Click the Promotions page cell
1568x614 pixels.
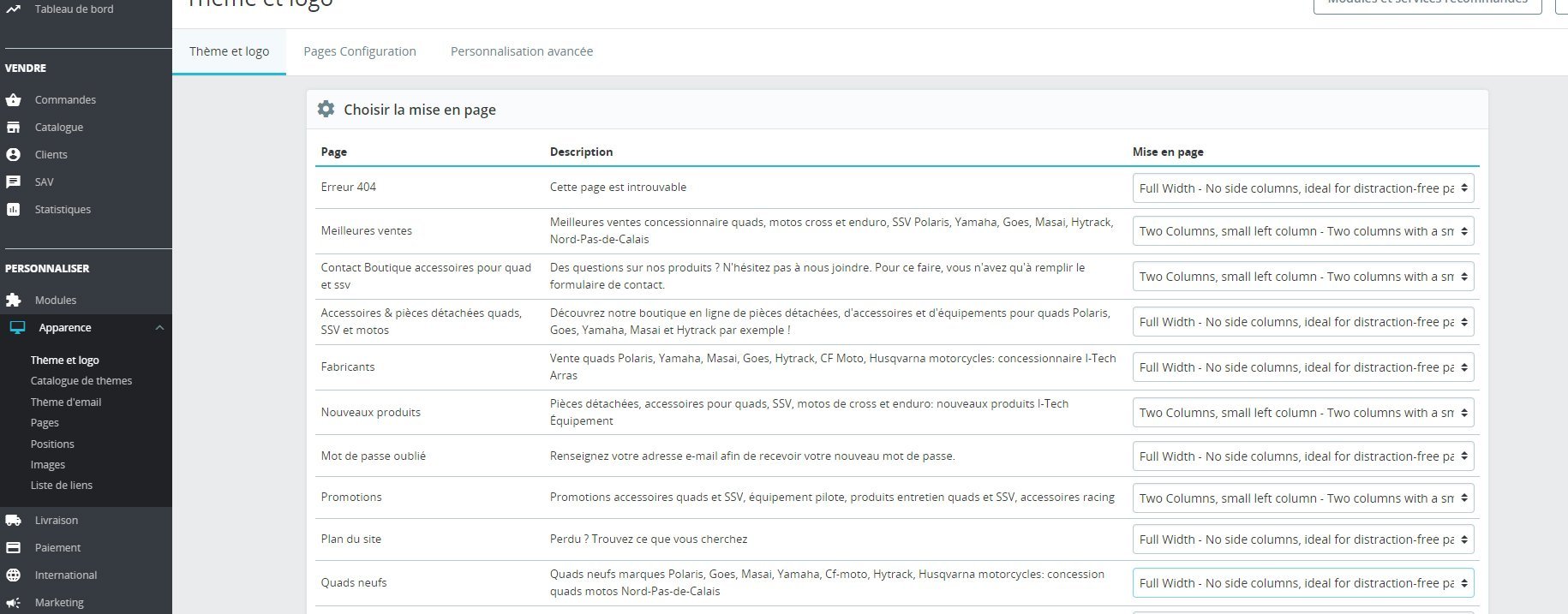pos(351,498)
